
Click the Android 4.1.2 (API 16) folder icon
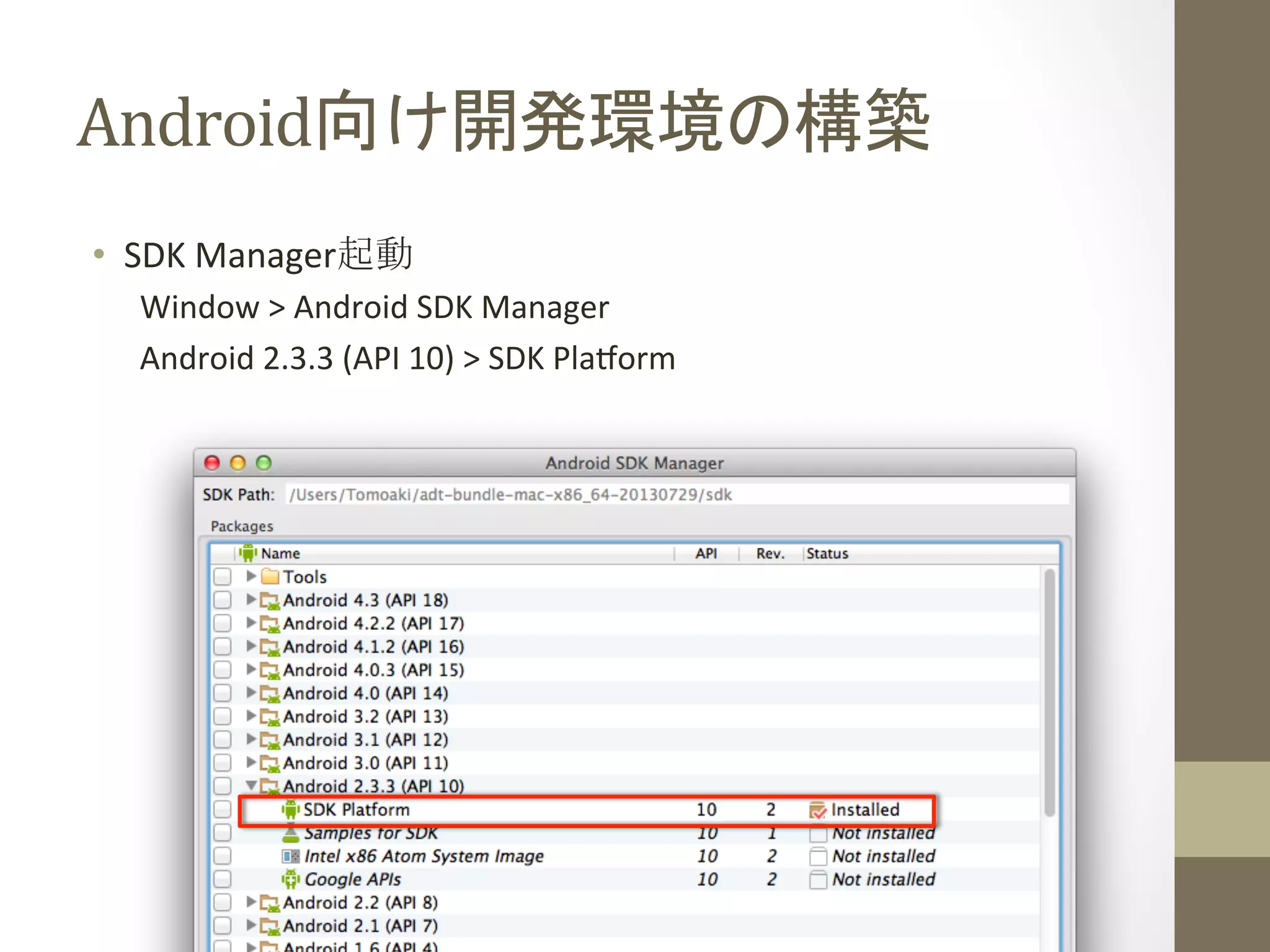270,647
